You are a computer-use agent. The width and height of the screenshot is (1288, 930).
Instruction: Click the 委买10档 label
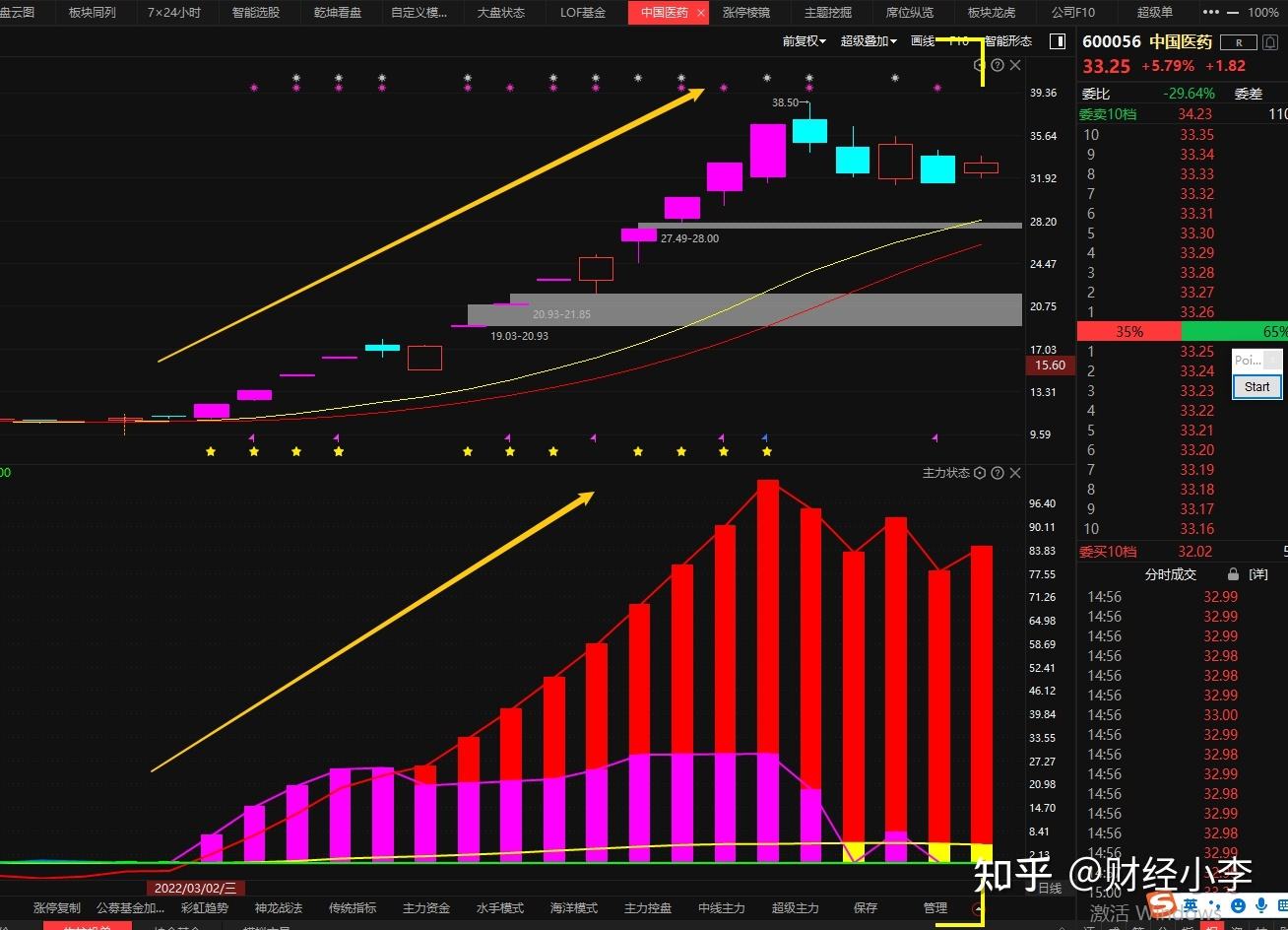(1108, 552)
